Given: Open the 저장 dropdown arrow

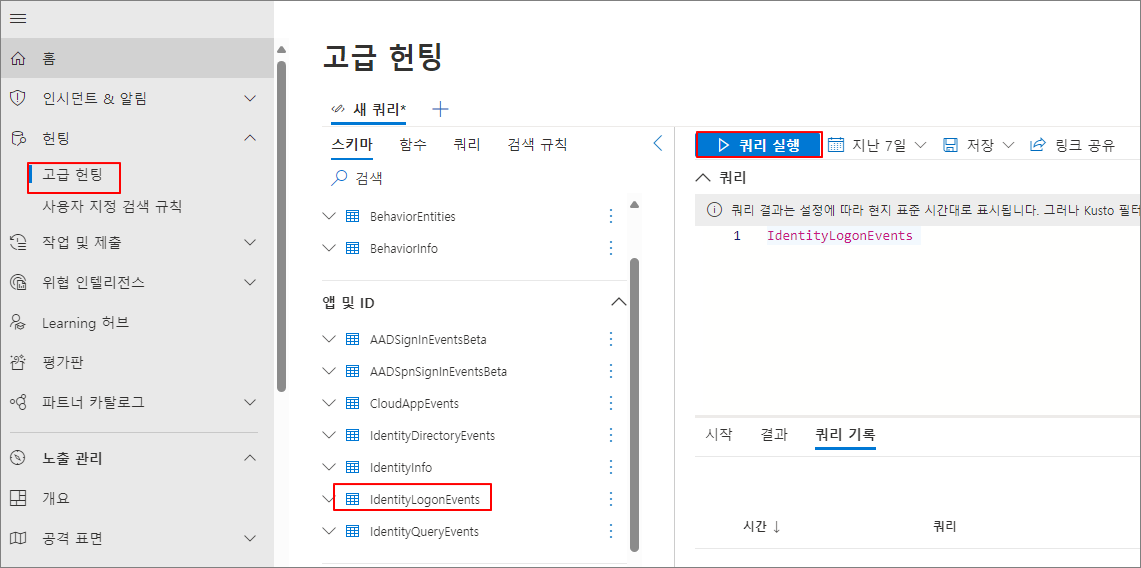Looking at the screenshot, I should pyautogui.click(x=1008, y=145).
